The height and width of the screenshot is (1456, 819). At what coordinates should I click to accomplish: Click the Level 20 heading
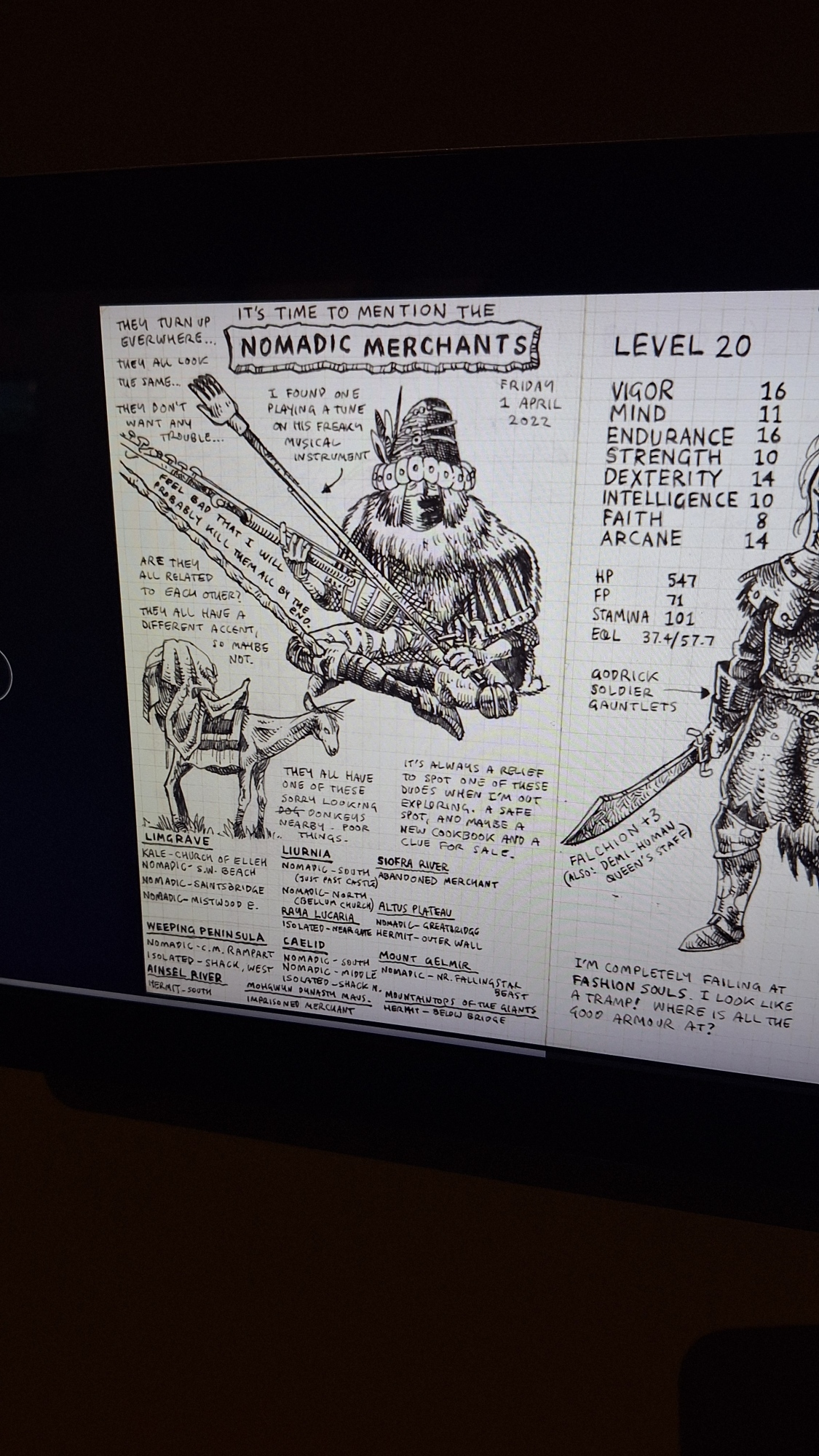(x=681, y=346)
